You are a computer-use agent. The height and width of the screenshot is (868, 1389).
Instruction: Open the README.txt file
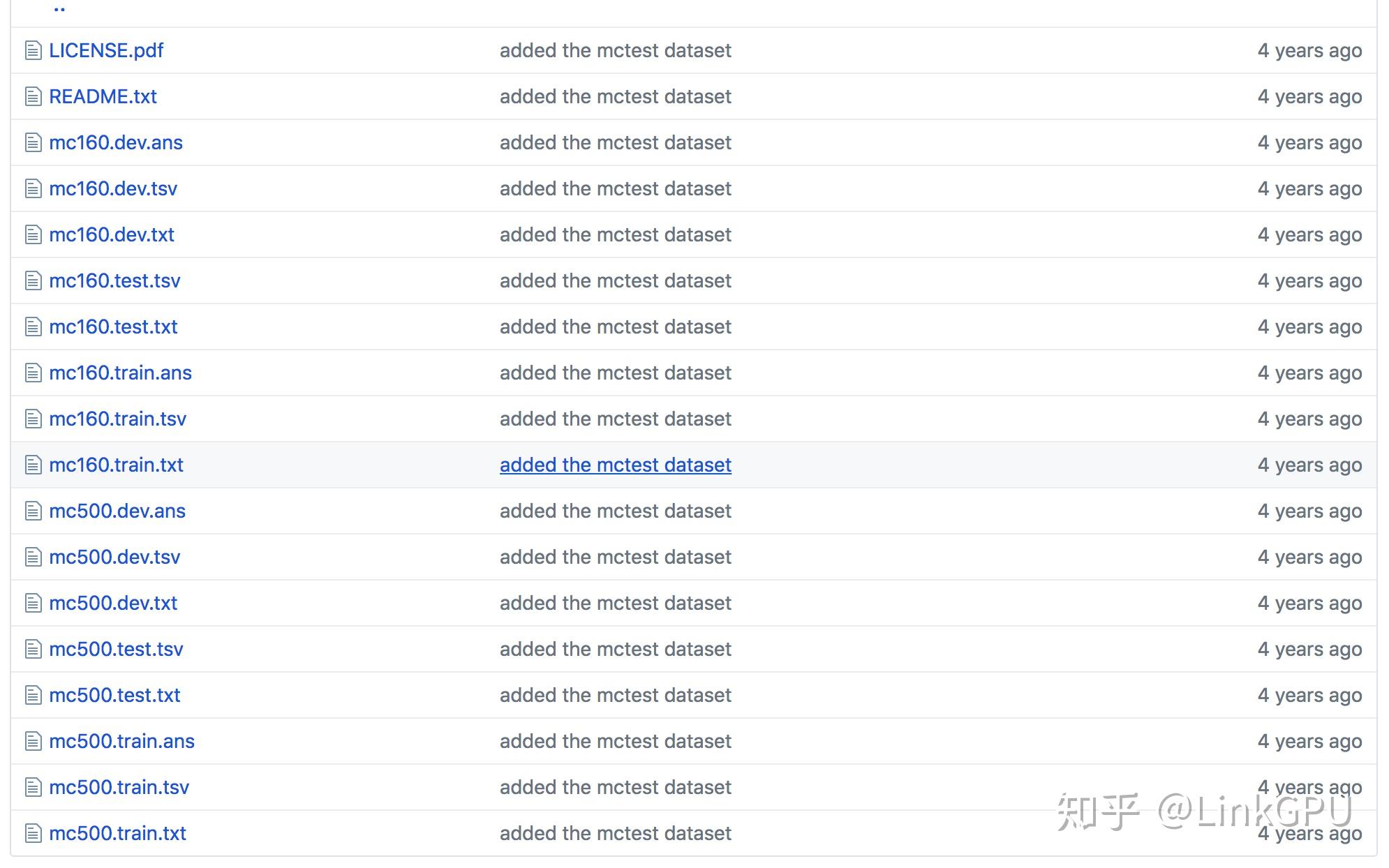[x=103, y=96]
